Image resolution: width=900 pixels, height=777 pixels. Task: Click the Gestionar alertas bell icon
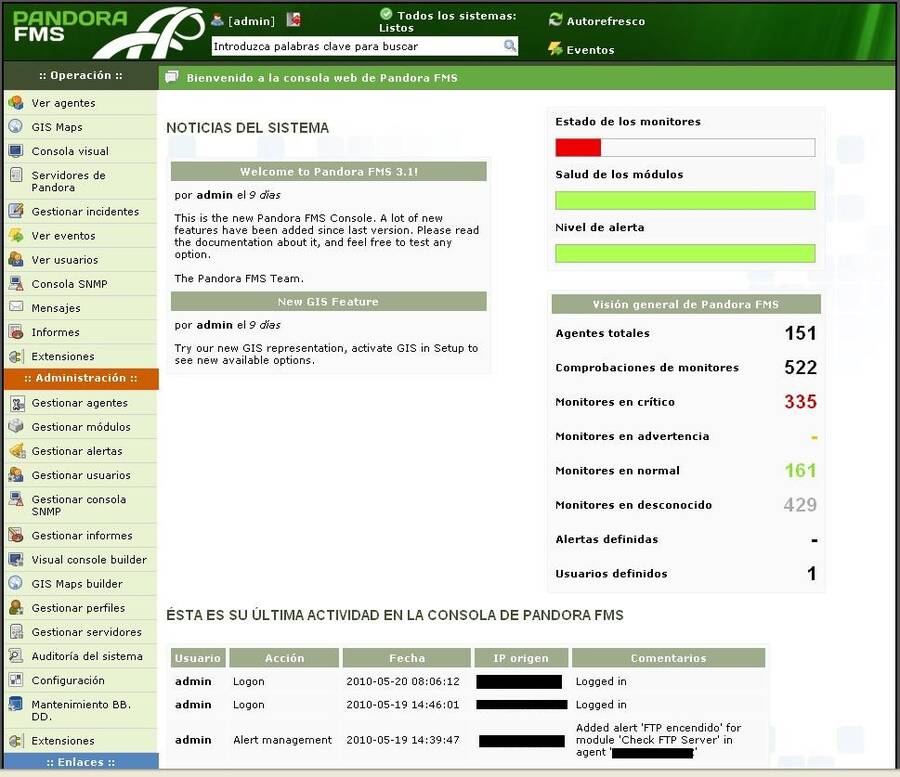pos(15,451)
